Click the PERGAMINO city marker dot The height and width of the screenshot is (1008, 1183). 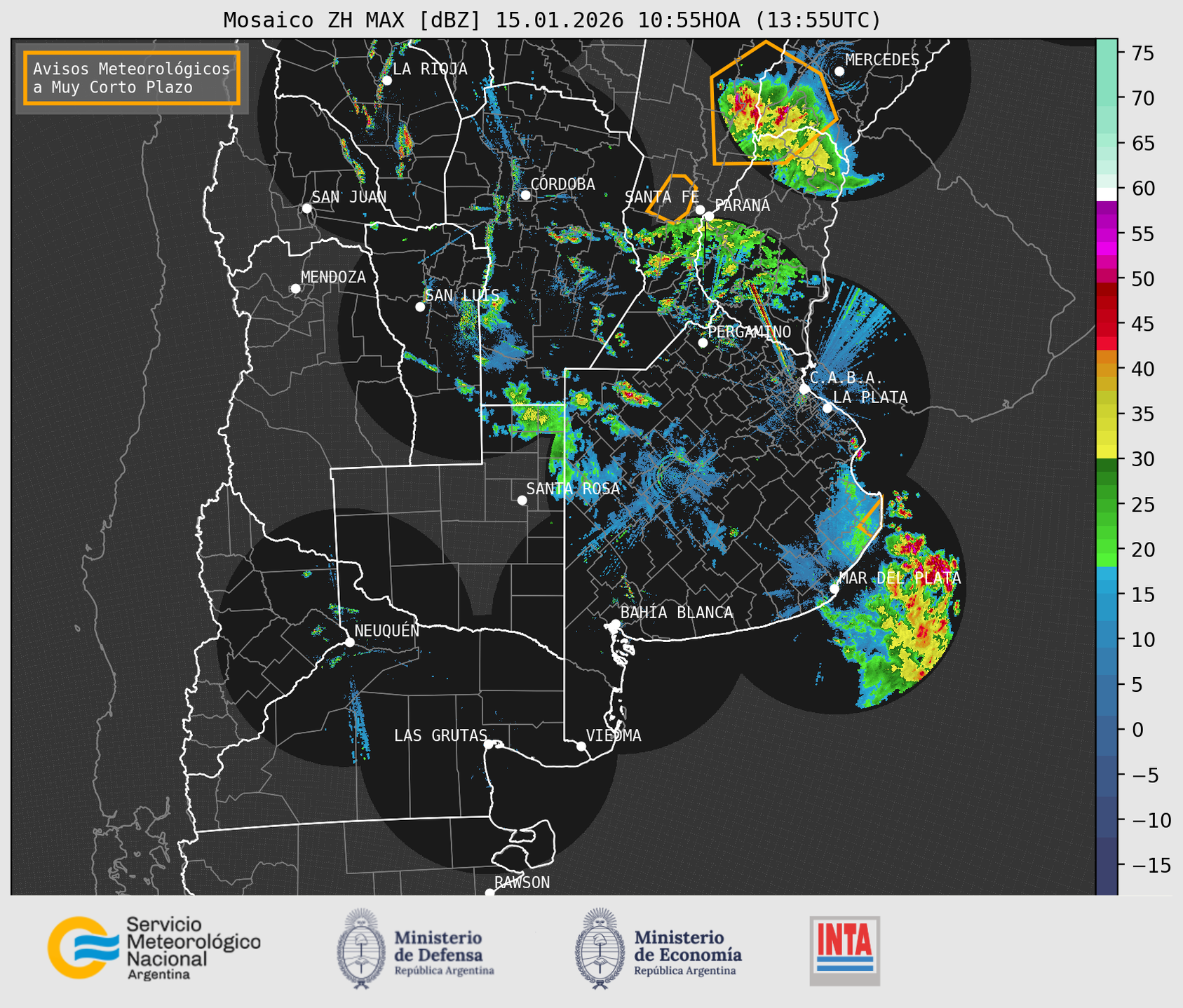tap(703, 343)
